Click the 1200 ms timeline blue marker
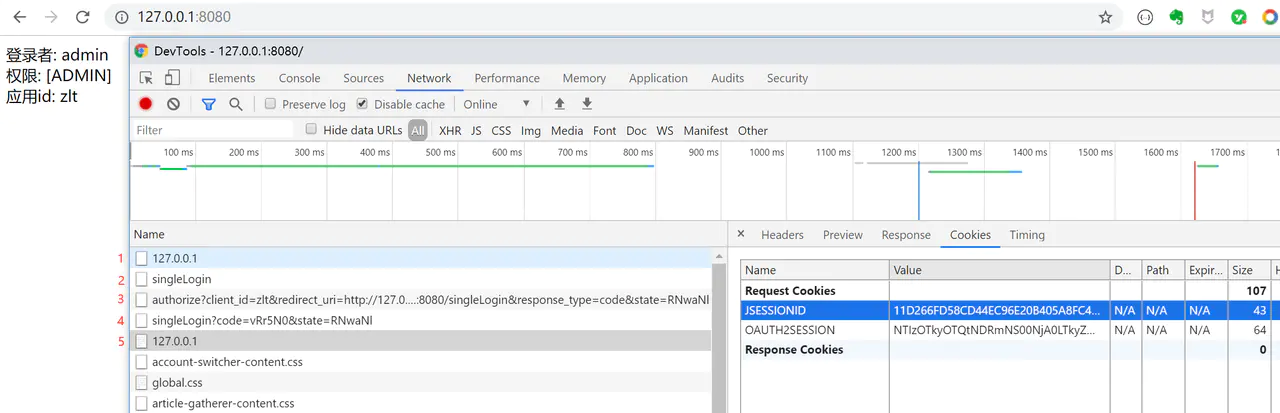The height and width of the screenshot is (413, 1280). coord(919,190)
